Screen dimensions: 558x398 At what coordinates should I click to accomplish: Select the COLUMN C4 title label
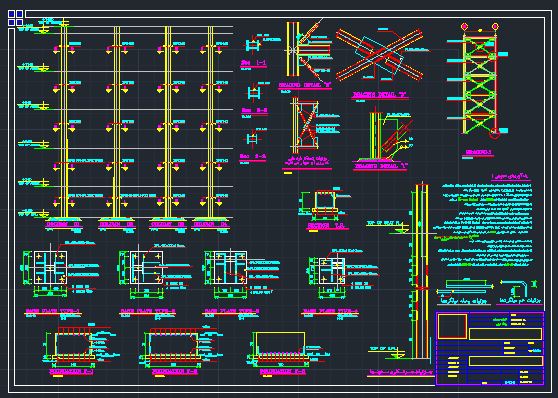[210, 225]
